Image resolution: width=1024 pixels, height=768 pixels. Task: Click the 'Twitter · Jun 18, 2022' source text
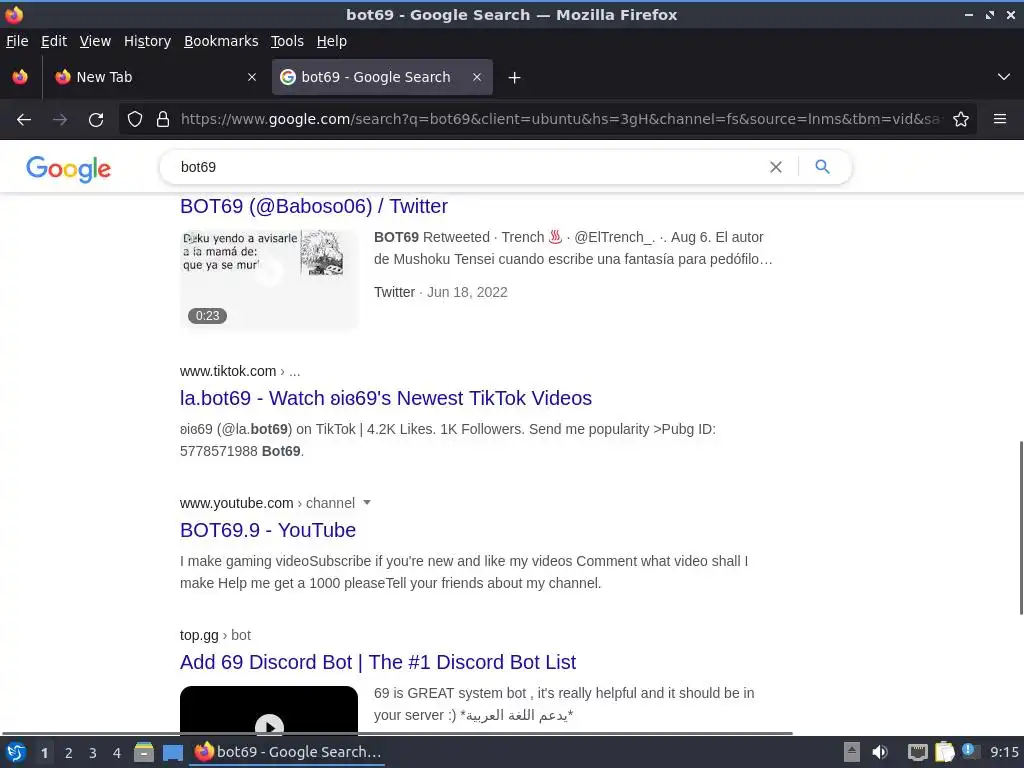[x=441, y=293]
